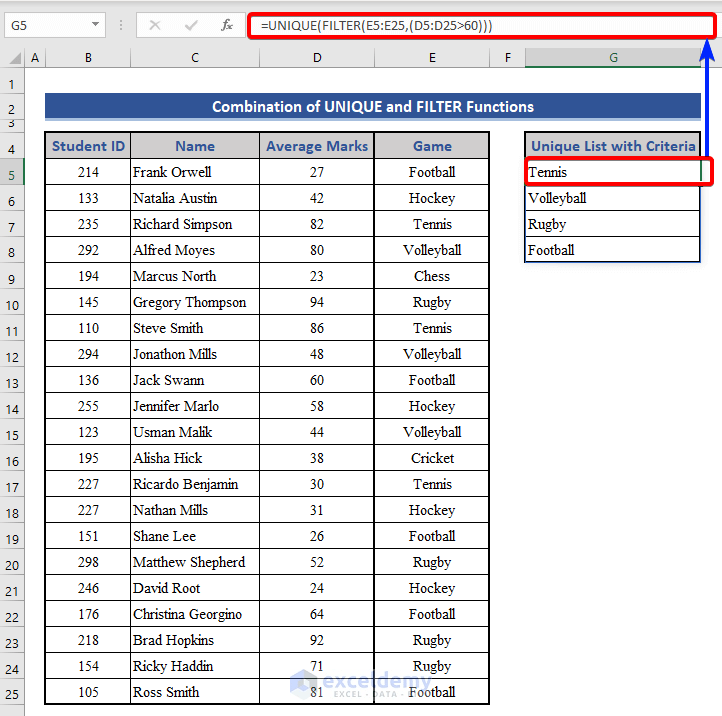The height and width of the screenshot is (716, 722).
Task: Select column B header
Action: pos(88,58)
